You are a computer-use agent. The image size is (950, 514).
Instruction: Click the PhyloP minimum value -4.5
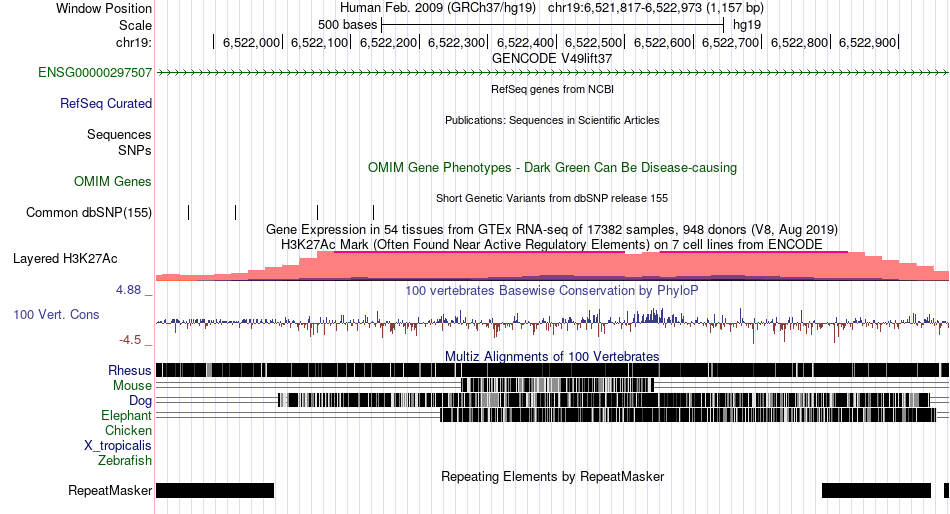(x=130, y=340)
